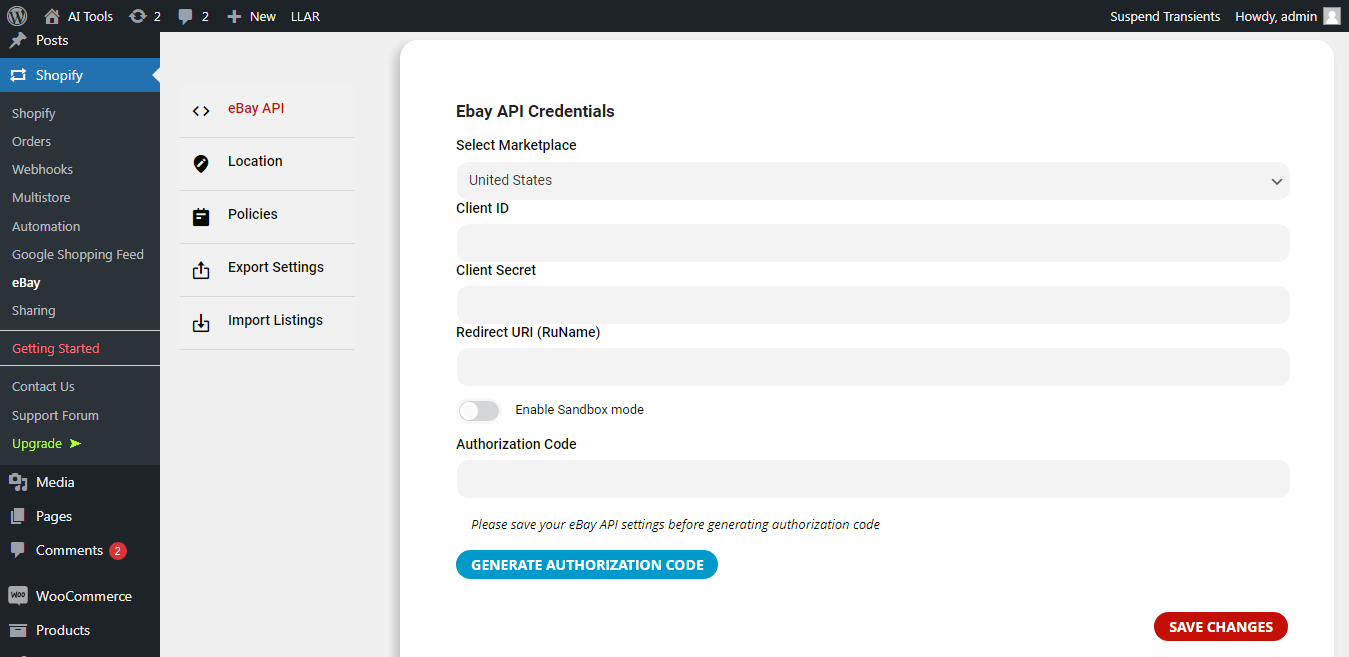Screen dimensions: 1349x657
Task: Focus the Client ID input field
Action: click(x=873, y=243)
